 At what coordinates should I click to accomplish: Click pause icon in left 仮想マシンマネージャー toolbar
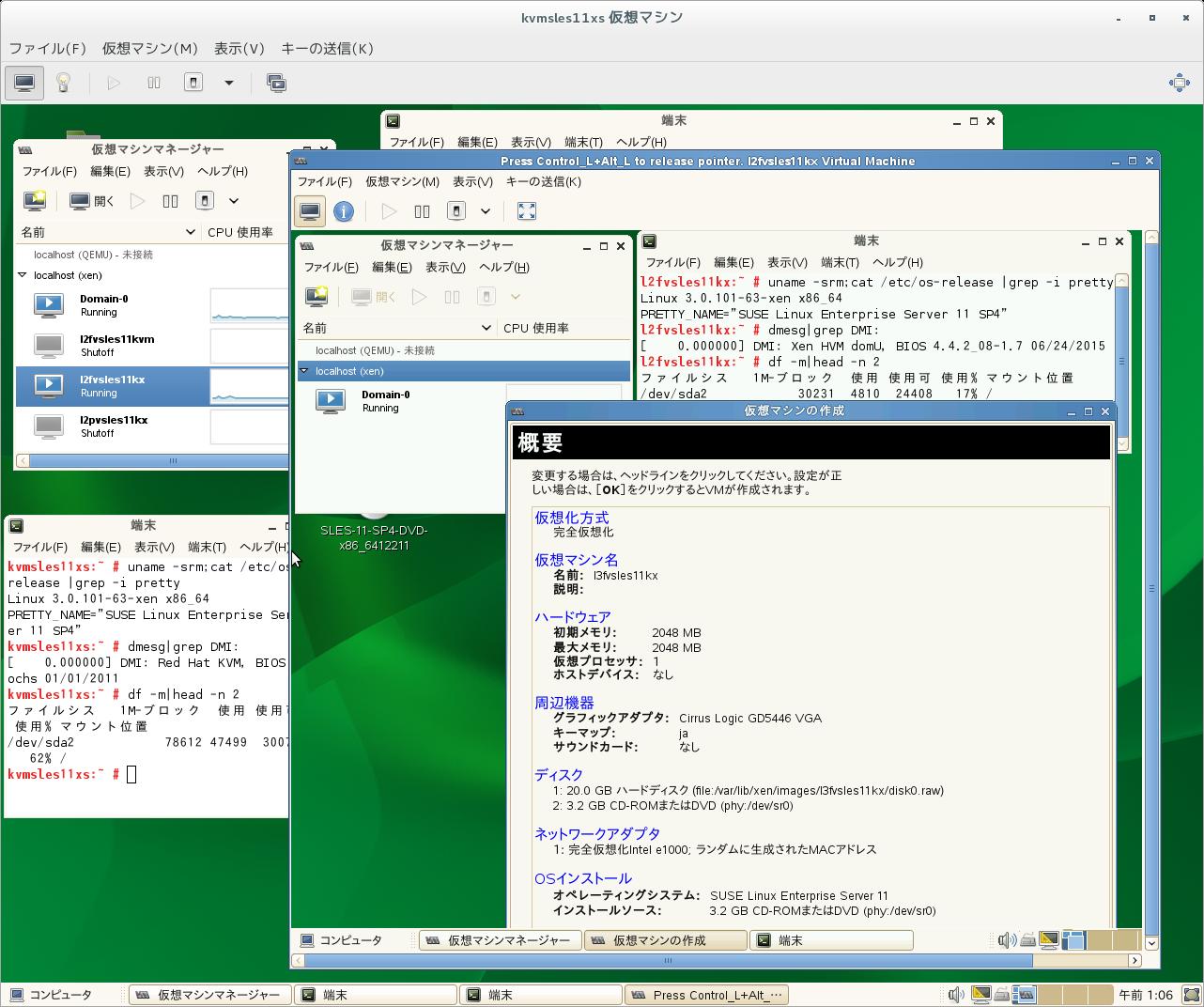click(170, 200)
